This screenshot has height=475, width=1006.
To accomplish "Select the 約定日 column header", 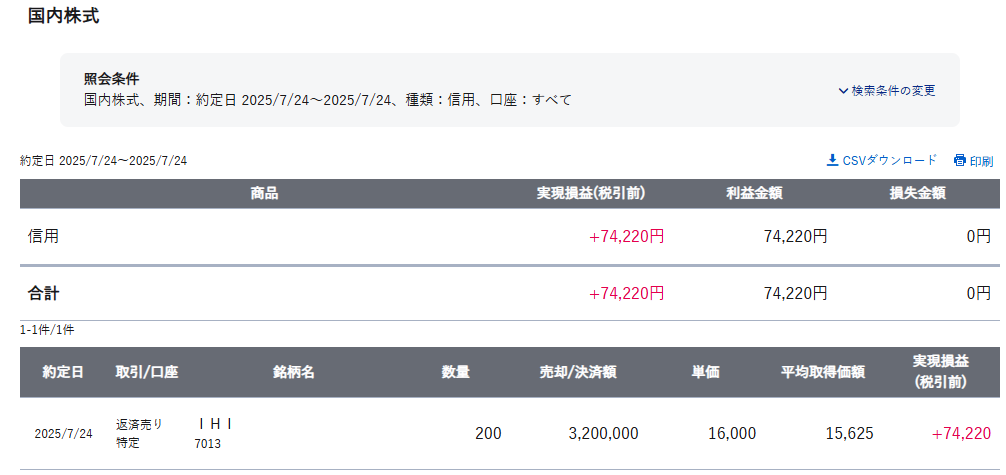I will pyautogui.click(x=64, y=372).
